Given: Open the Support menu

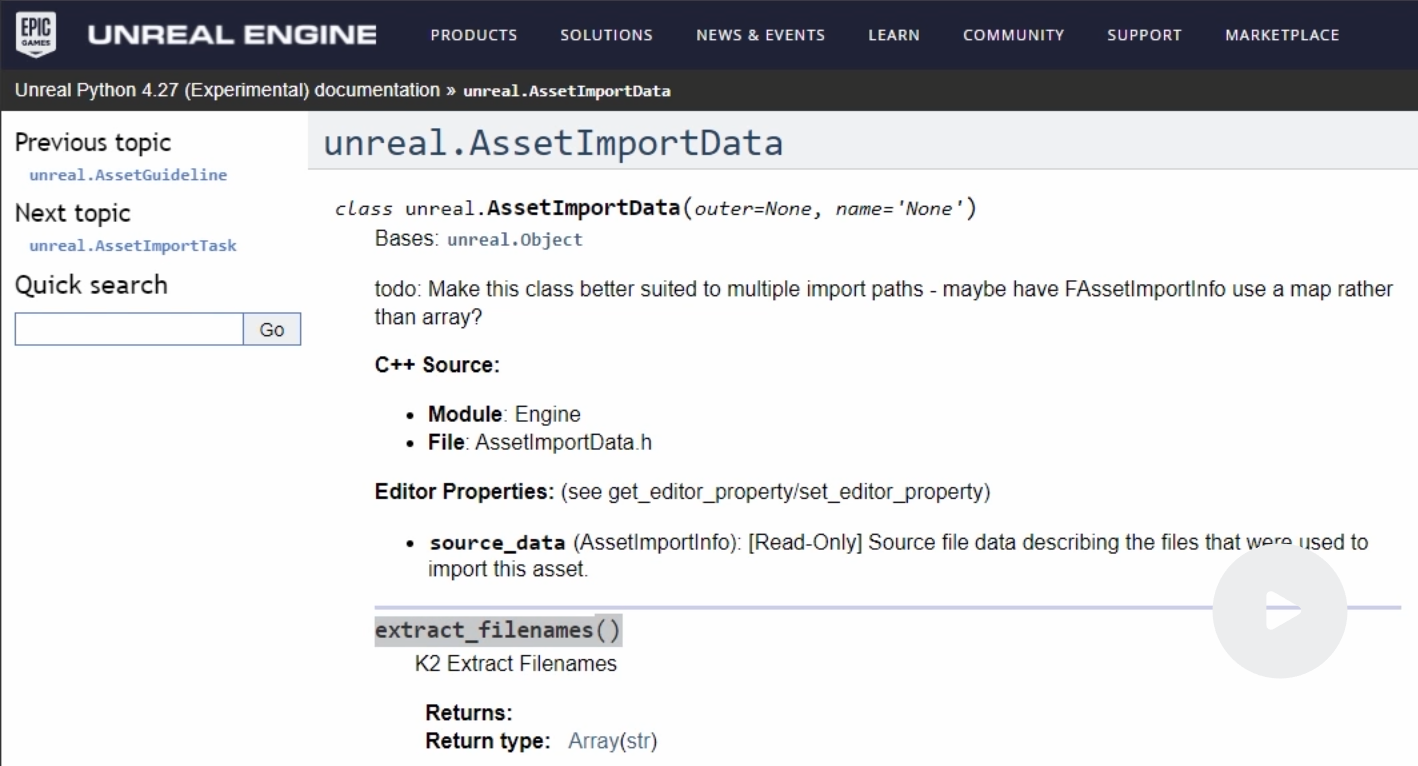Looking at the screenshot, I should click(1144, 35).
